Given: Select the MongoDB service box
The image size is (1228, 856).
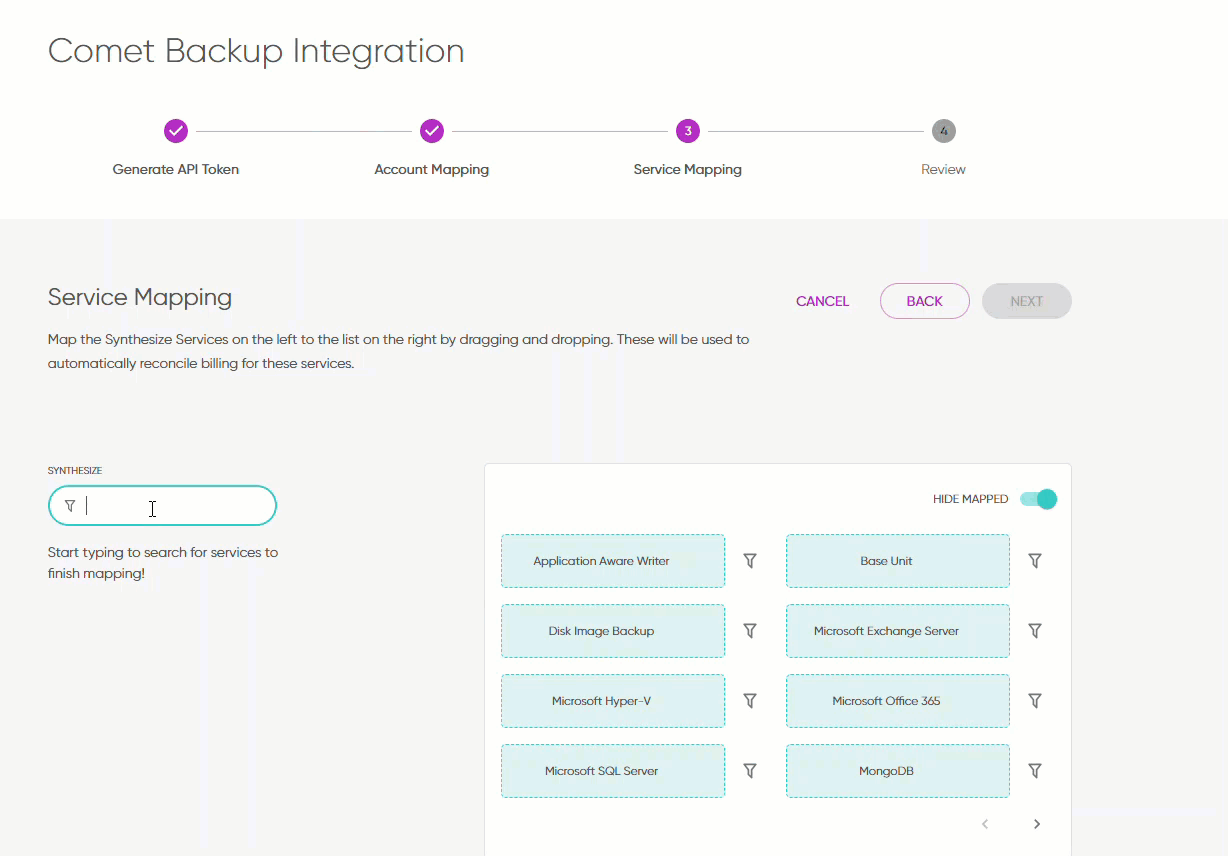Looking at the screenshot, I should (898, 771).
